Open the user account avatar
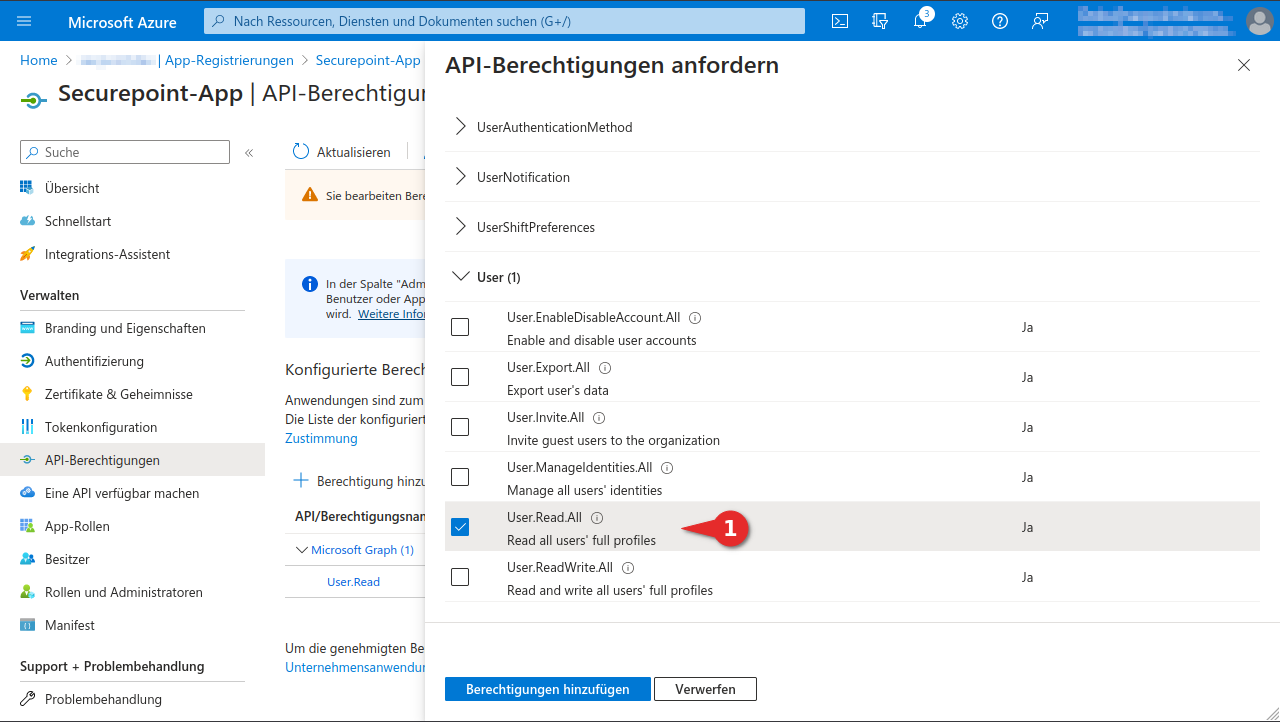1280x722 pixels. (x=1259, y=21)
